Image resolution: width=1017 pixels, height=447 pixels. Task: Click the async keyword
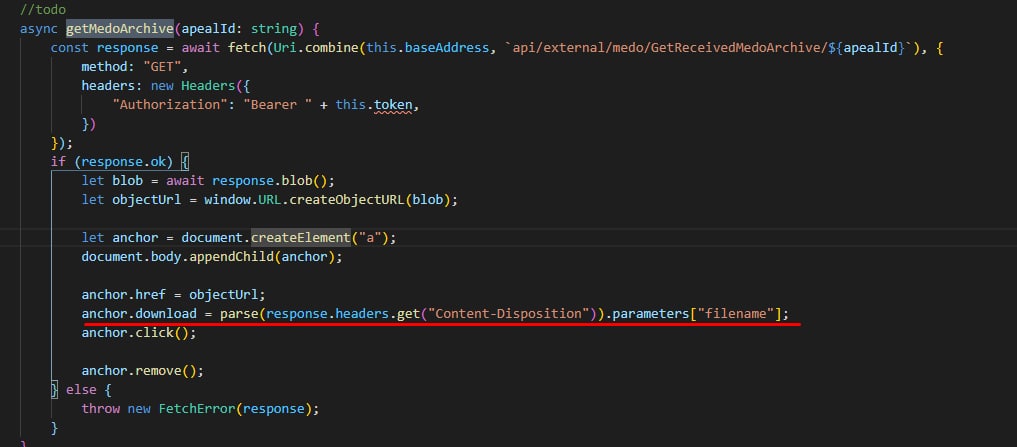(x=39, y=29)
